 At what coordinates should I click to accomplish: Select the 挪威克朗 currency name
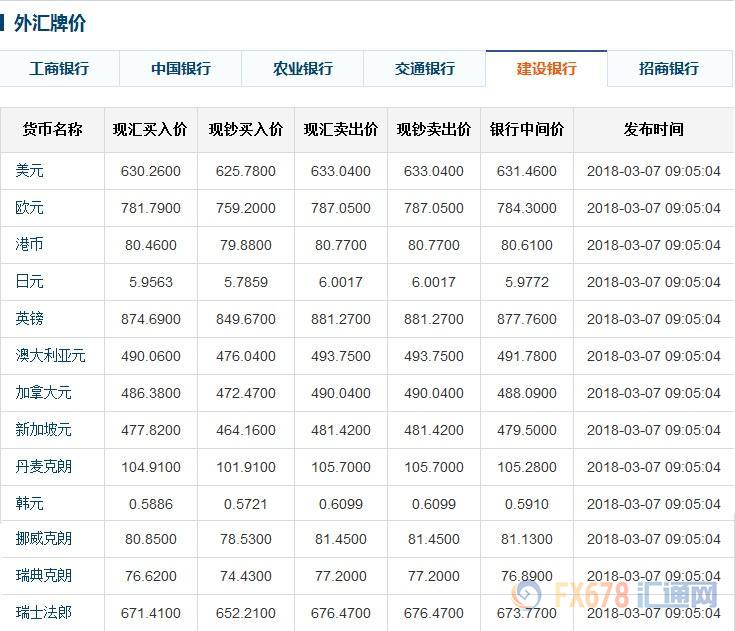tap(44, 539)
